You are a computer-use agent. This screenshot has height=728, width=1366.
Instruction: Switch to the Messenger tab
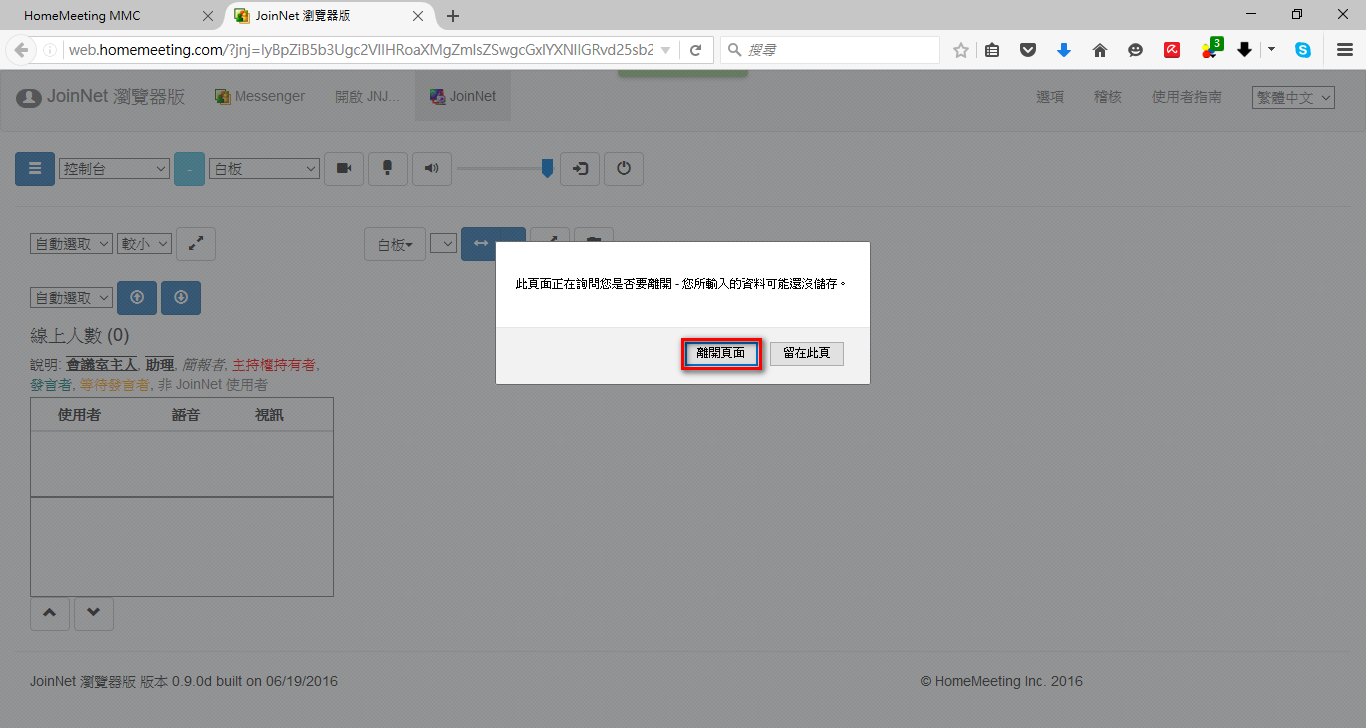click(260, 96)
